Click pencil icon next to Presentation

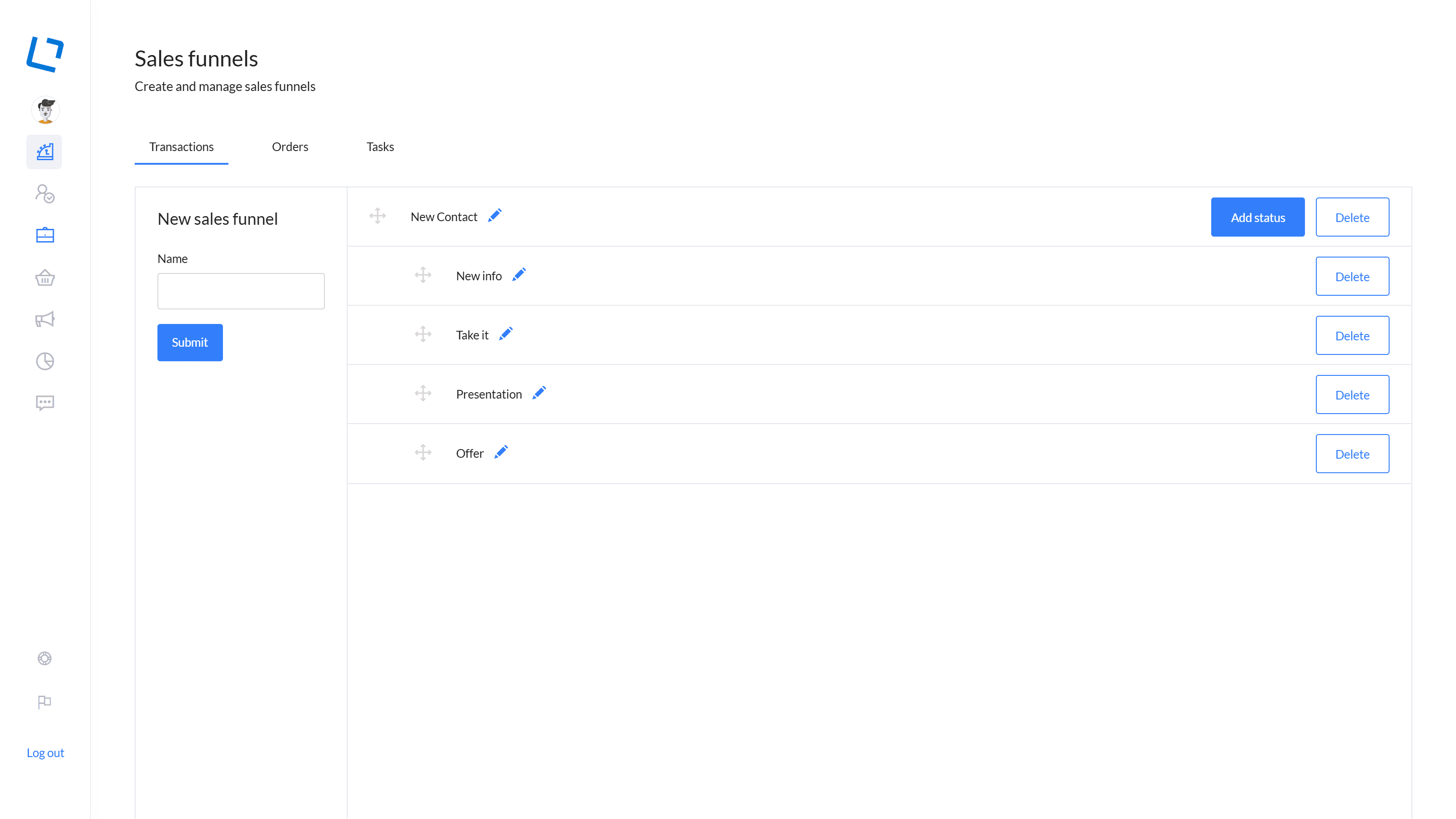(x=539, y=393)
